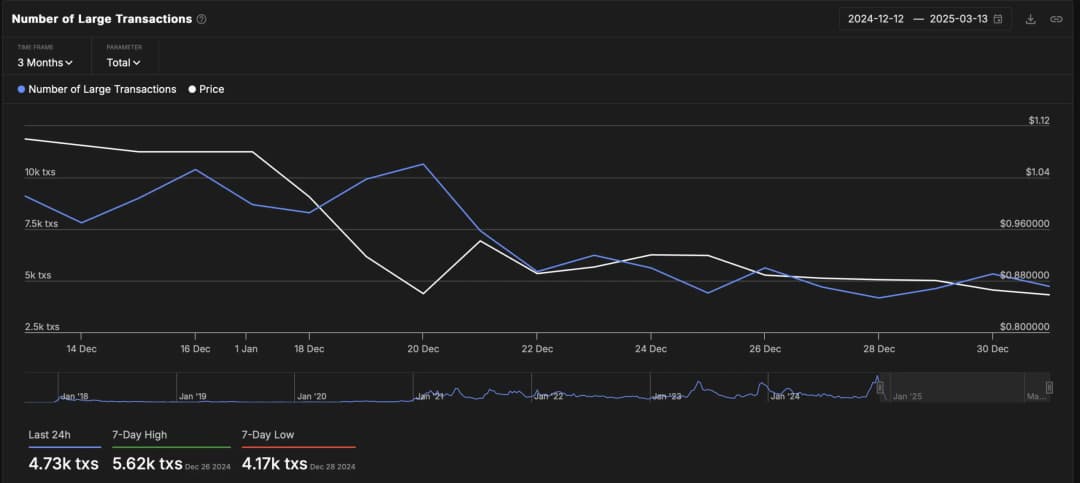Toggle the Price series in legend
This screenshot has width=1080, height=483.
[x=211, y=89]
